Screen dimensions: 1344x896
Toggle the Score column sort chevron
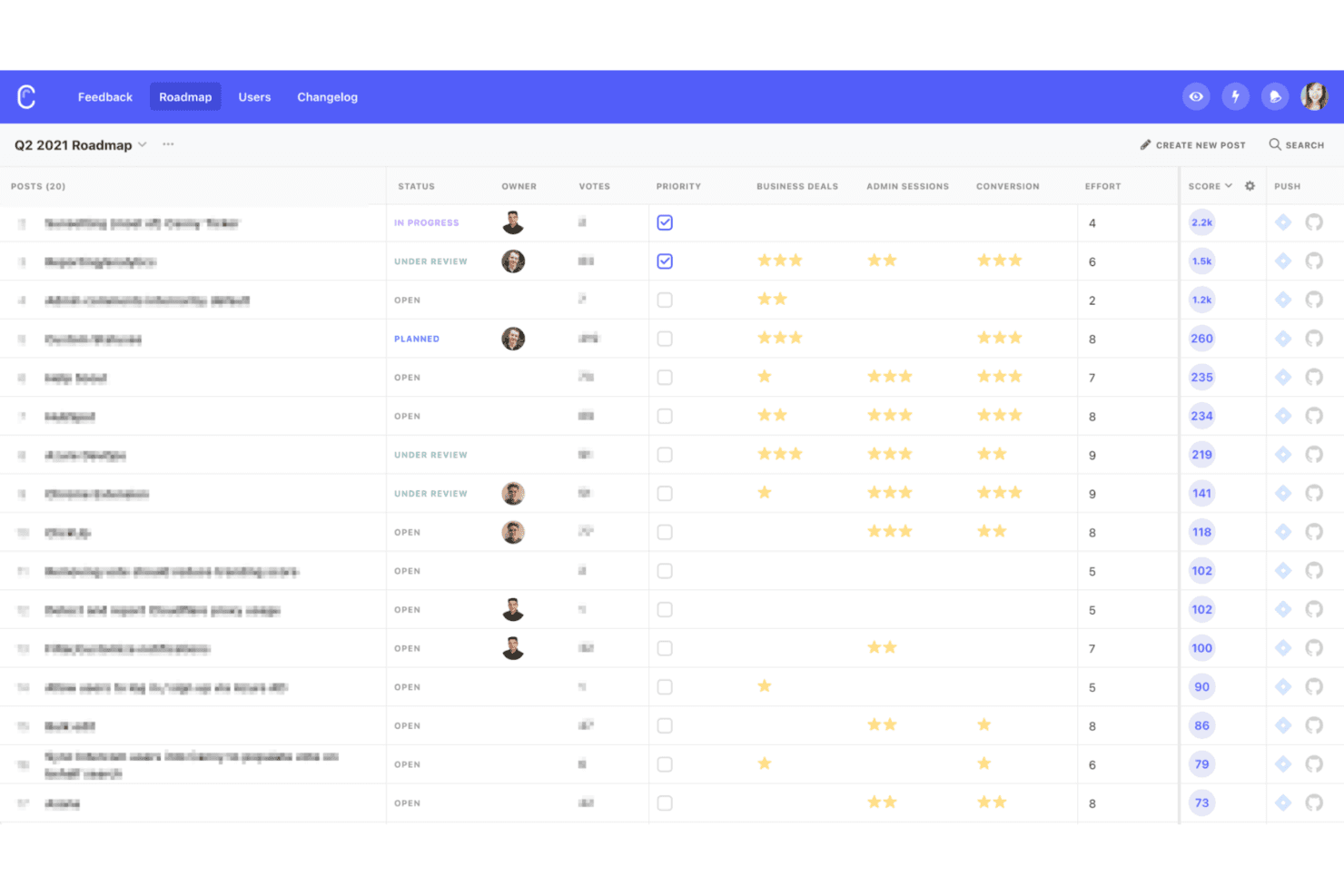point(1229,186)
